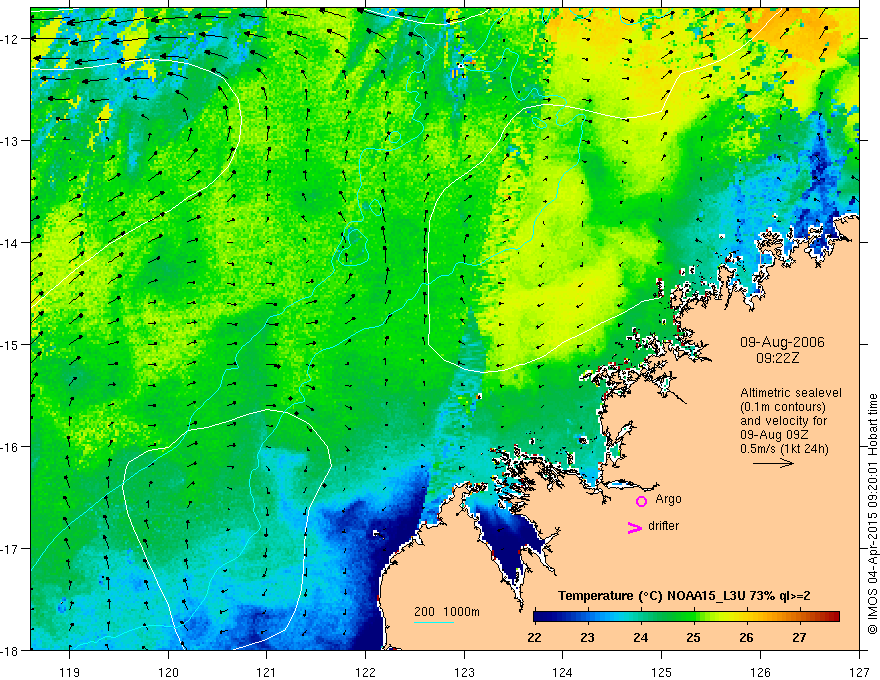Click the 'Altimetric sealevel' text
Screen dimensions: 880x680
pos(790,393)
